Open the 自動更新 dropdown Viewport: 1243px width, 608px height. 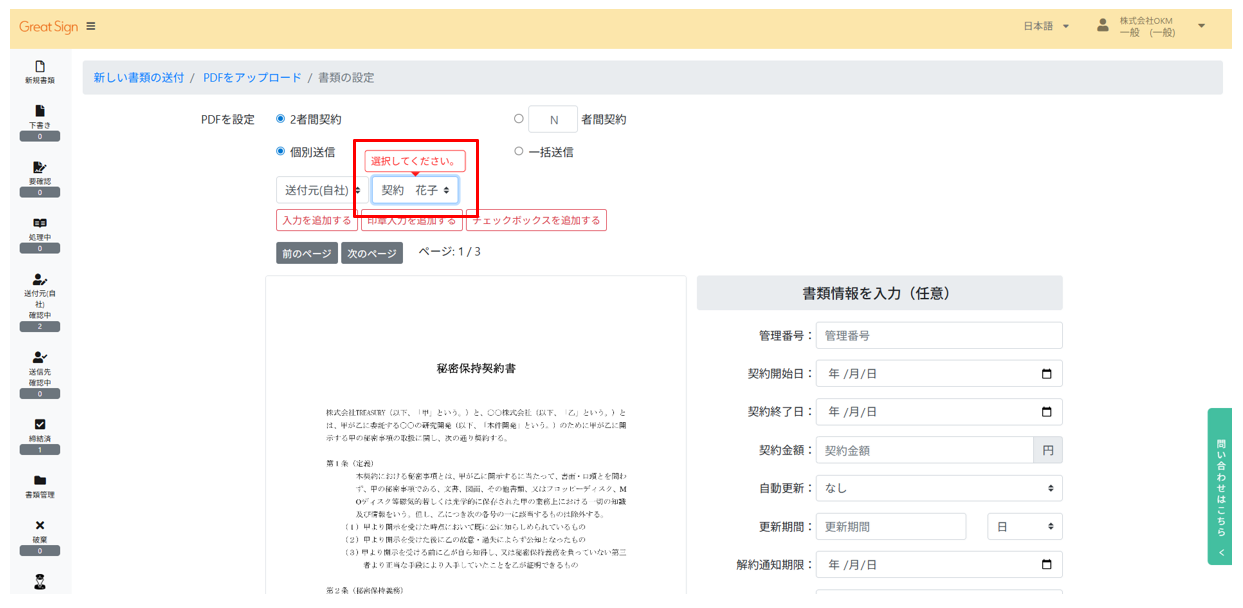click(x=939, y=488)
